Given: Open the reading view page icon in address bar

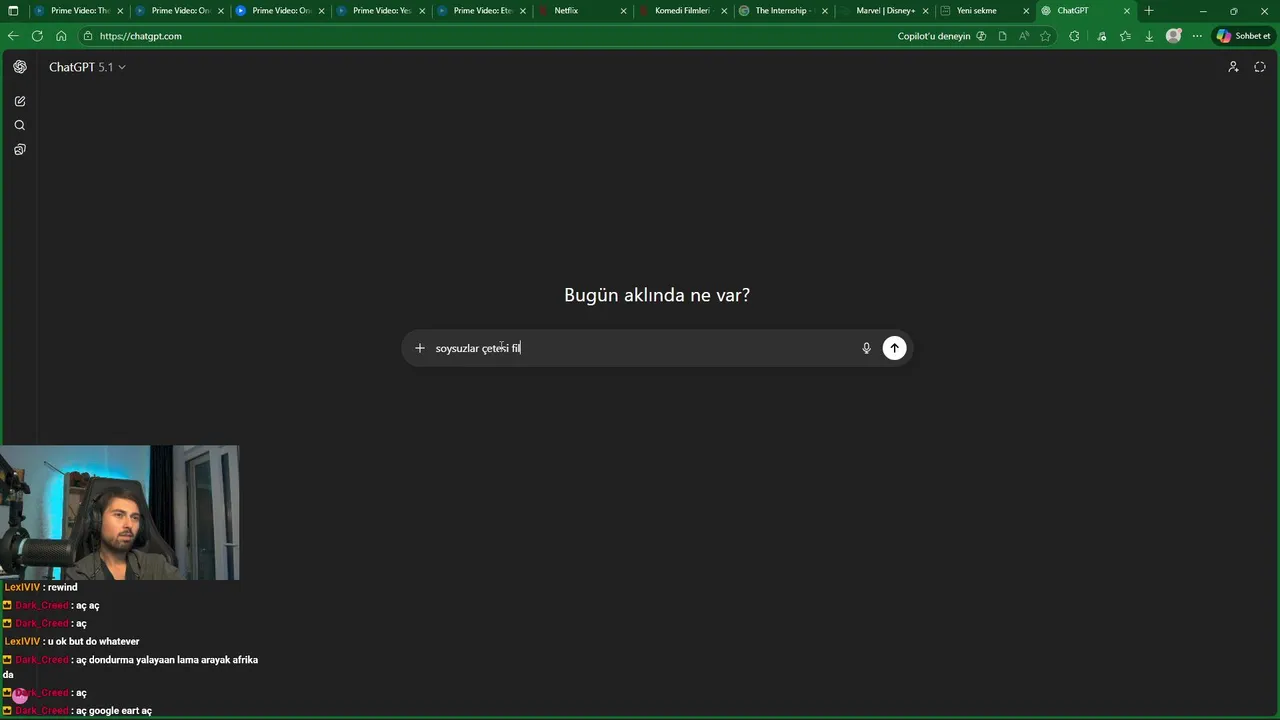Looking at the screenshot, I should 1002,36.
